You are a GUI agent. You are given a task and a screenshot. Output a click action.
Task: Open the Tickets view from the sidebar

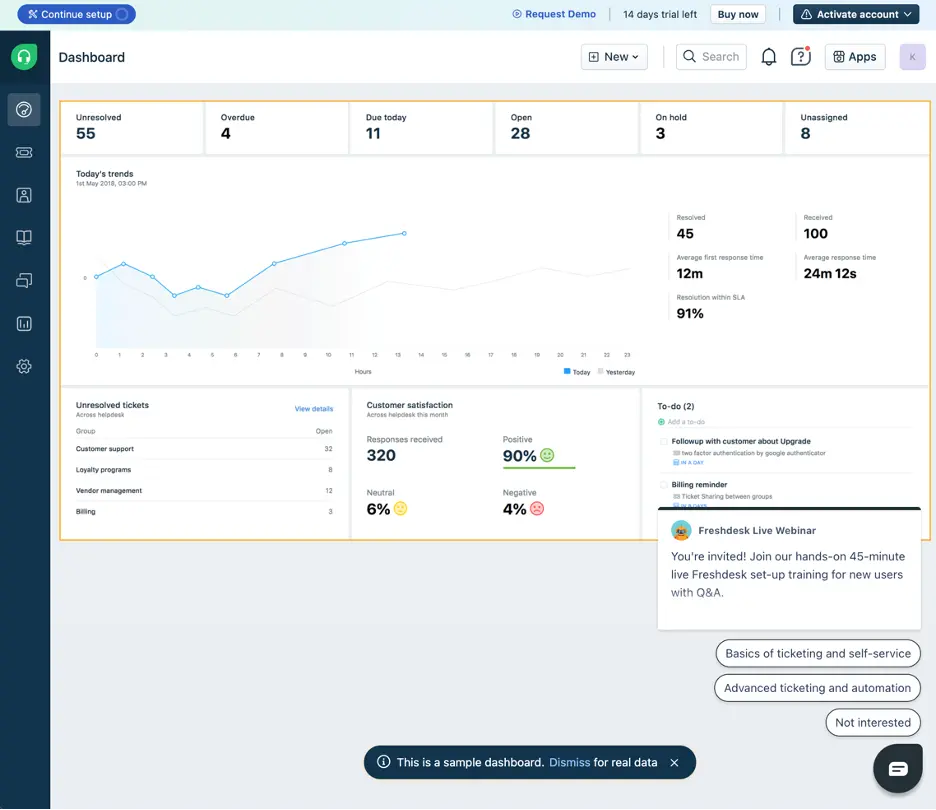click(x=24, y=152)
